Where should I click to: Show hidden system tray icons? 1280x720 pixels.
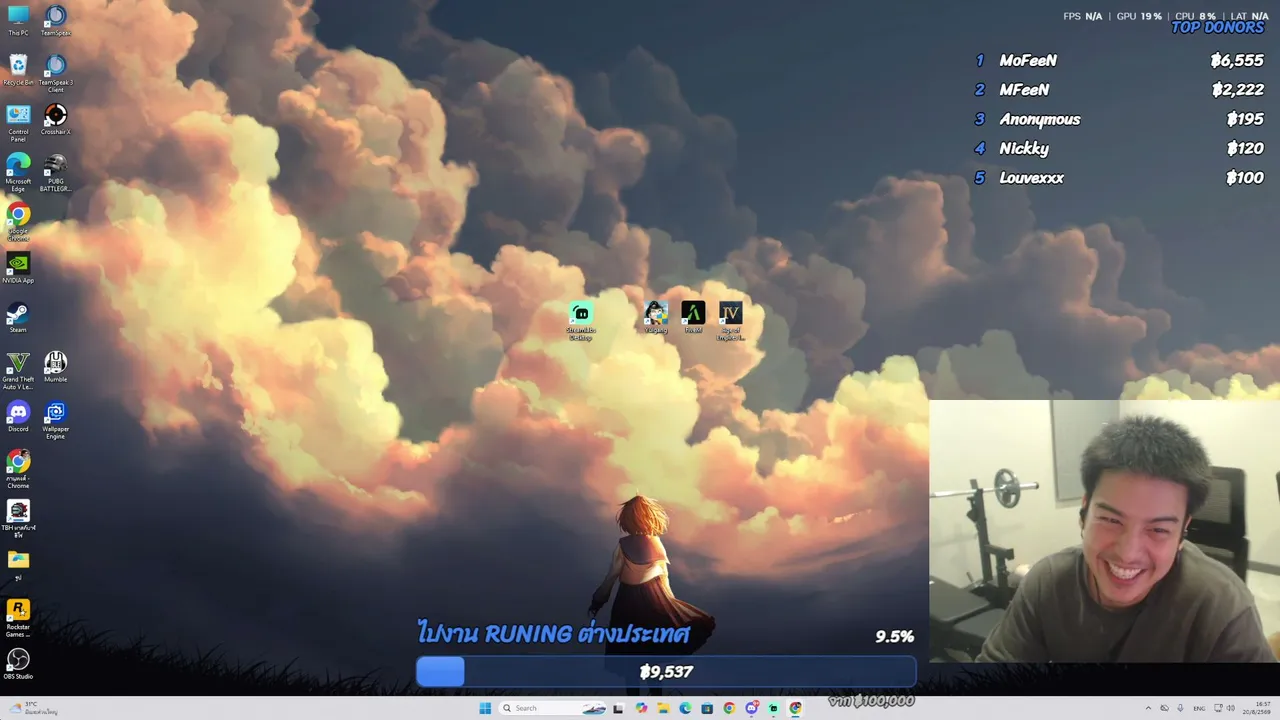click(1148, 708)
